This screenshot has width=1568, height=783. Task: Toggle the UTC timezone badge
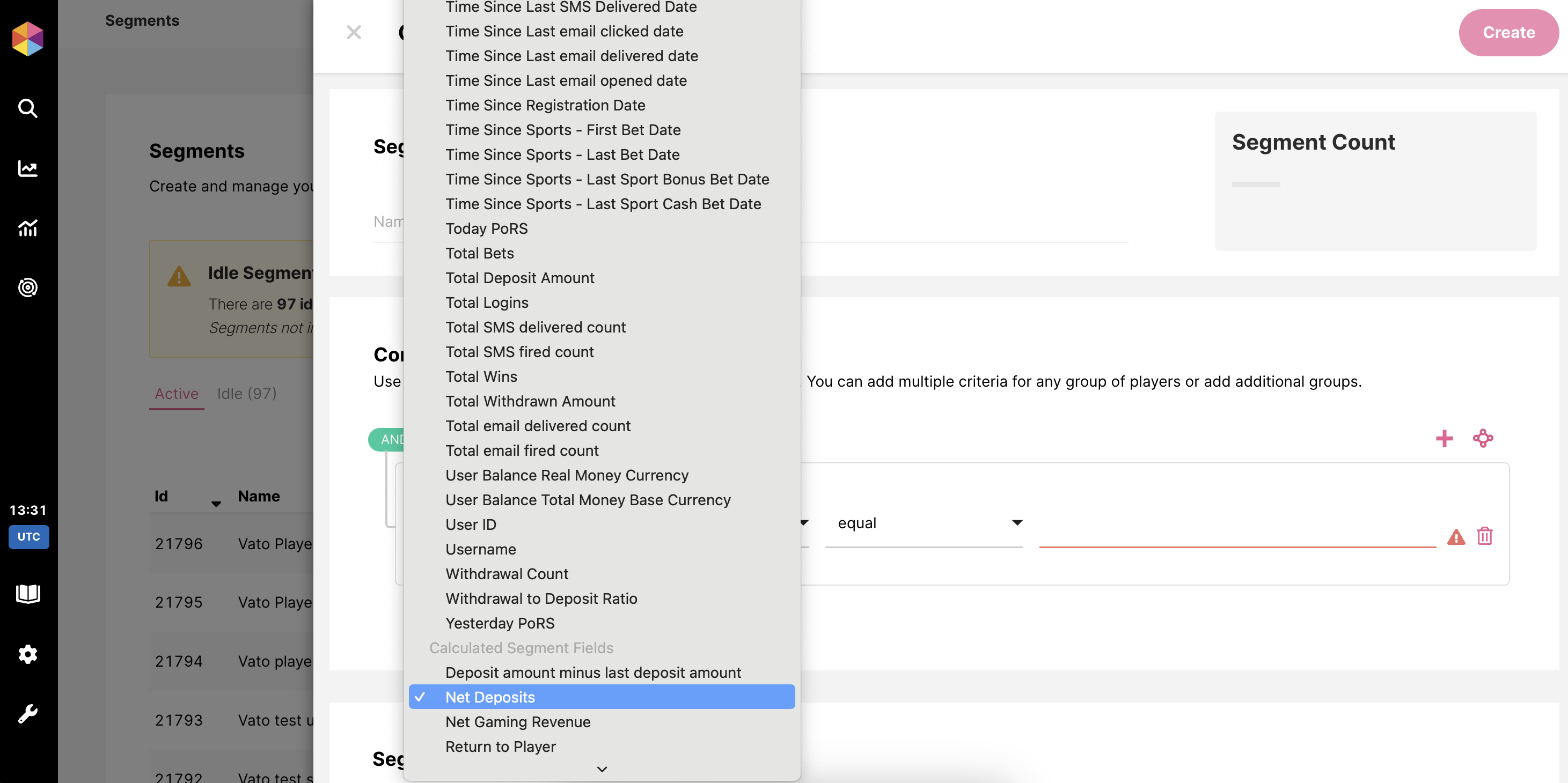point(28,537)
